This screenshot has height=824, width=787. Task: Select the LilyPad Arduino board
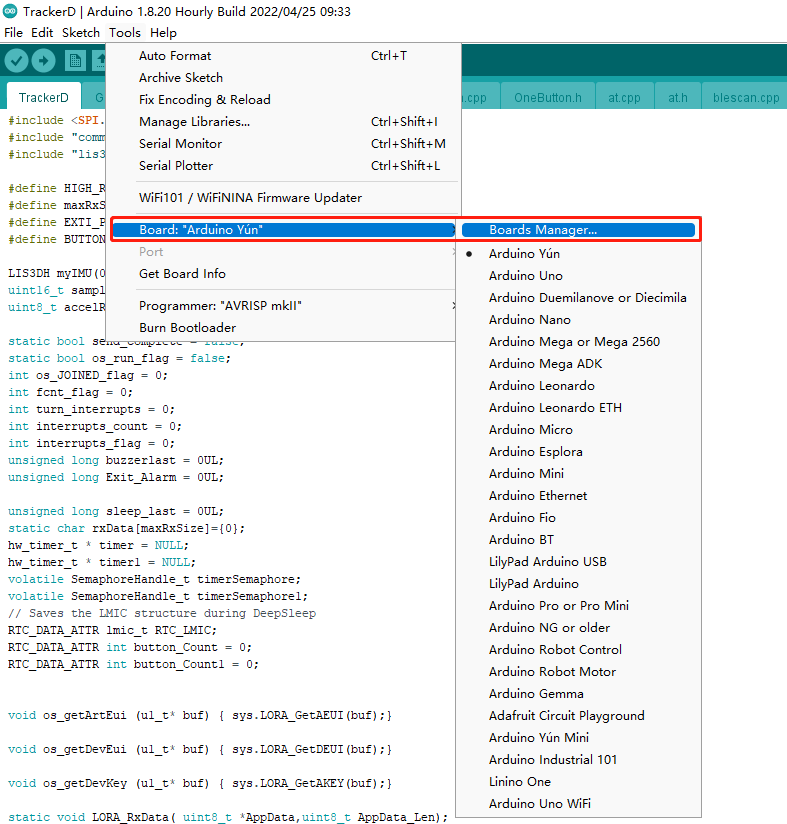578,584
